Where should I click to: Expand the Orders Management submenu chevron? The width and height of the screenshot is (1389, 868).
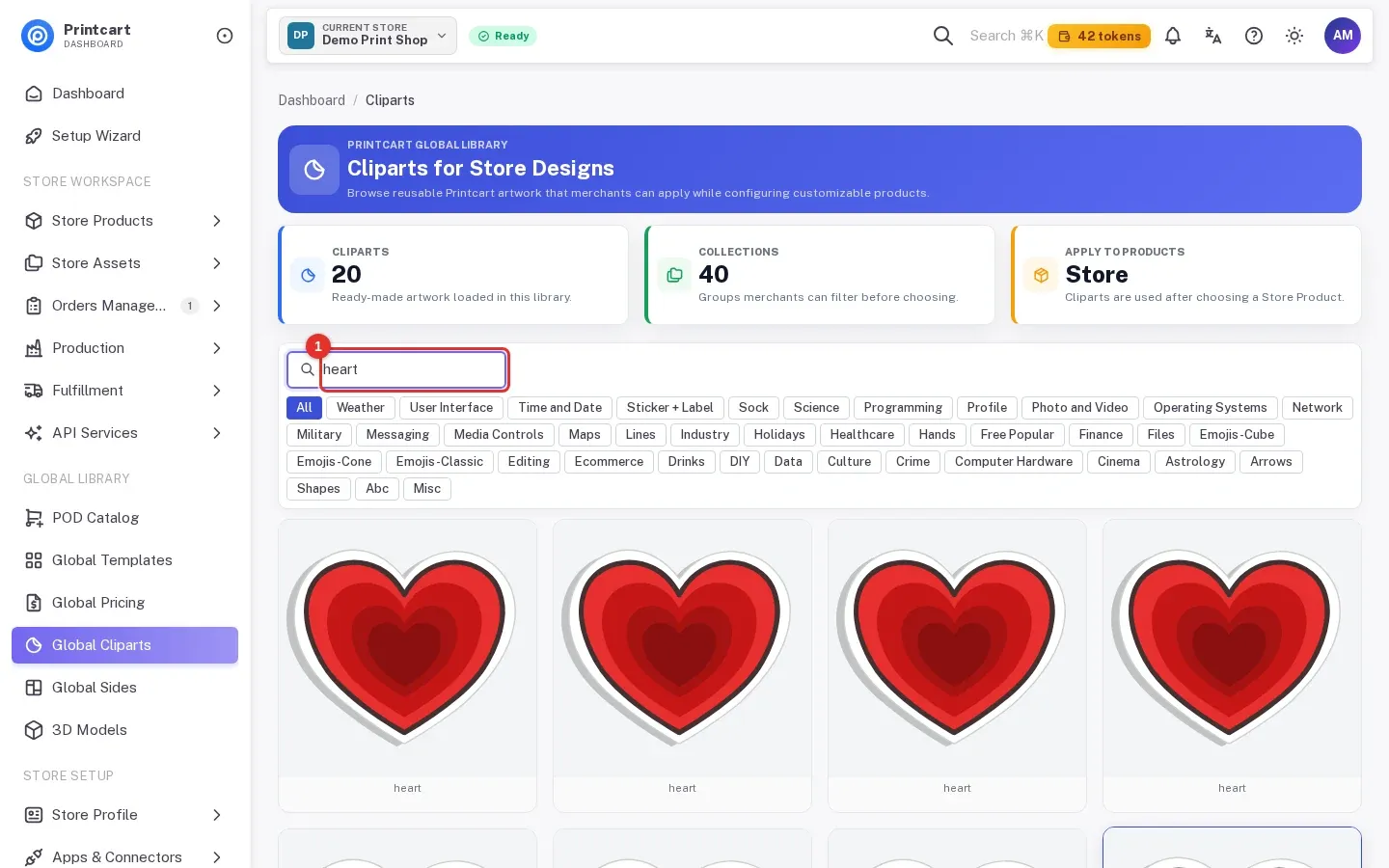(x=217, y=306)
